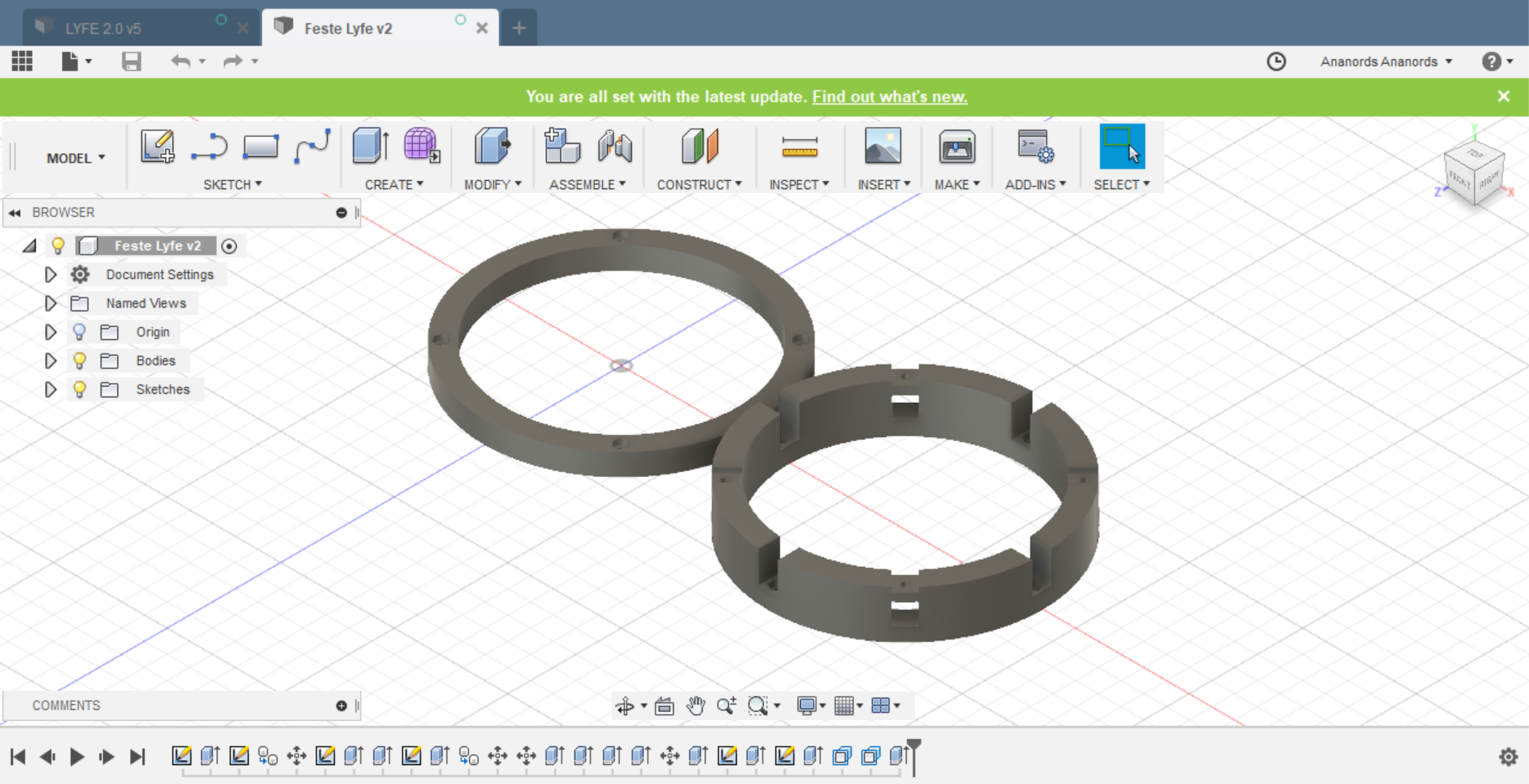Expand Document Settings in the browser
Image resolution: width=1529 pixels, height=784 pixels.
click(50, 274)
